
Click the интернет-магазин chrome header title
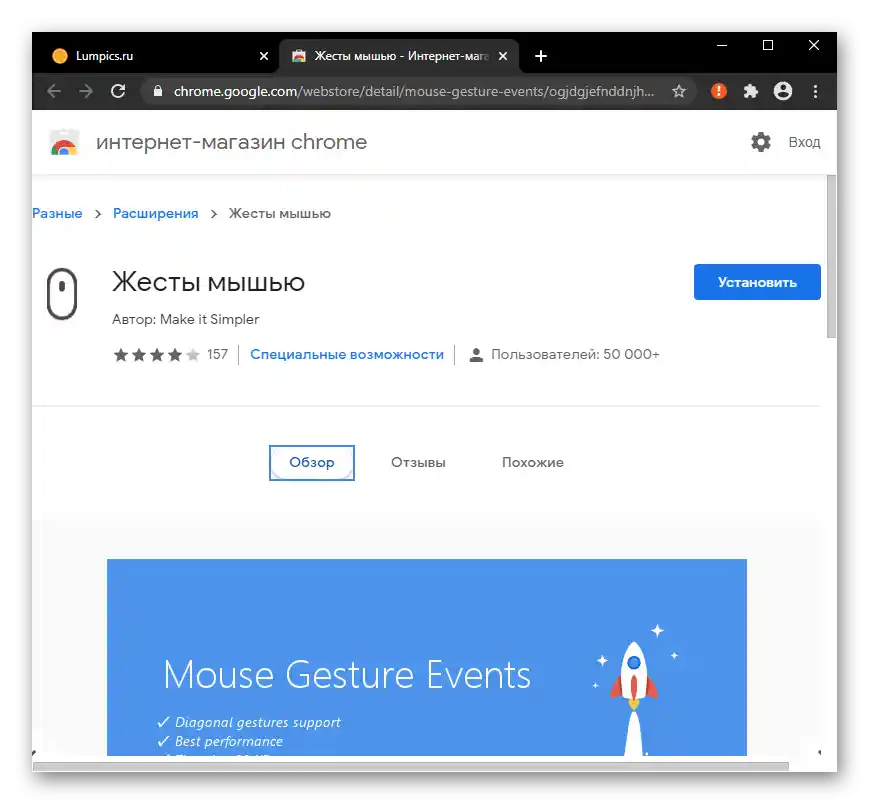[x=232, y=142]
